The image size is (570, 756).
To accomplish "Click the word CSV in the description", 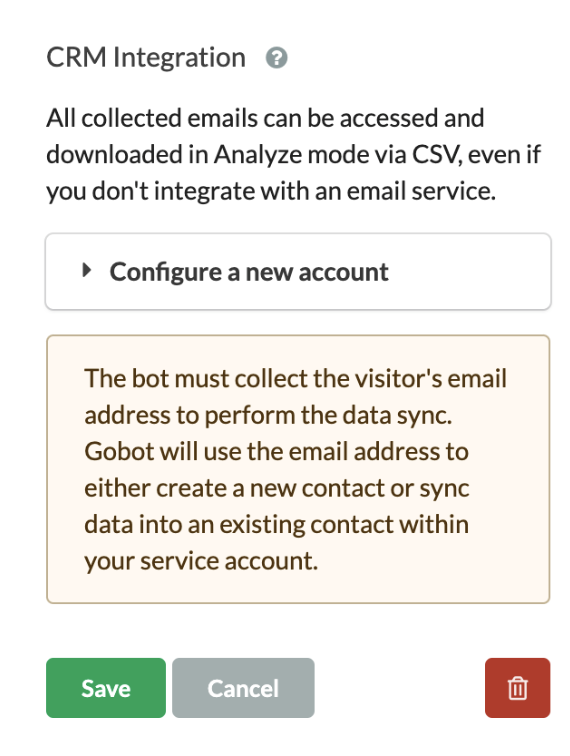I will pos(435,155).
